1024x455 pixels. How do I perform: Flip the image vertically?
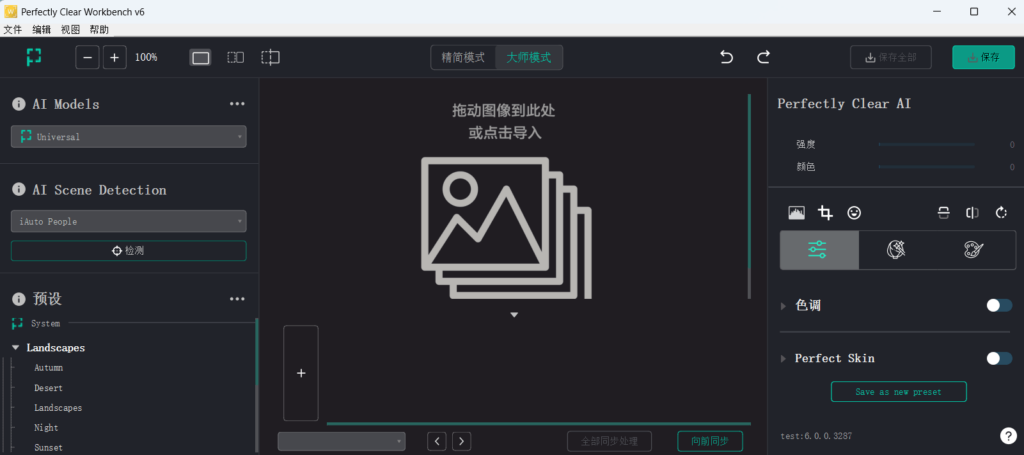coord(944,213)
